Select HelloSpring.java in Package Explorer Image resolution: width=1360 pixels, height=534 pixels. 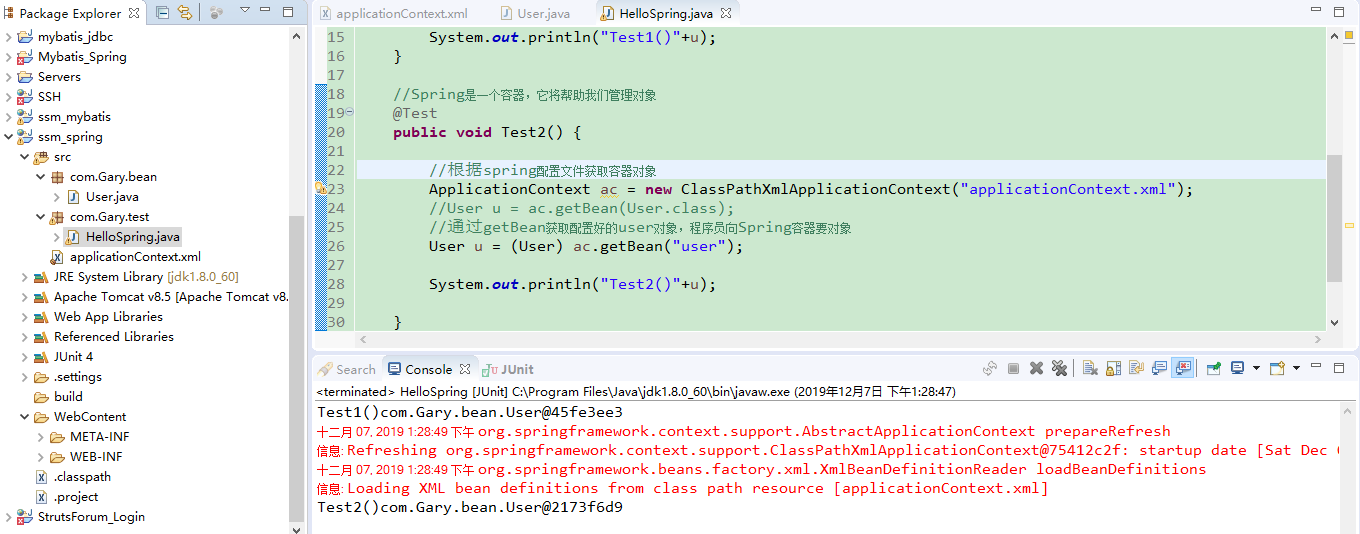[x=133, y=237]
